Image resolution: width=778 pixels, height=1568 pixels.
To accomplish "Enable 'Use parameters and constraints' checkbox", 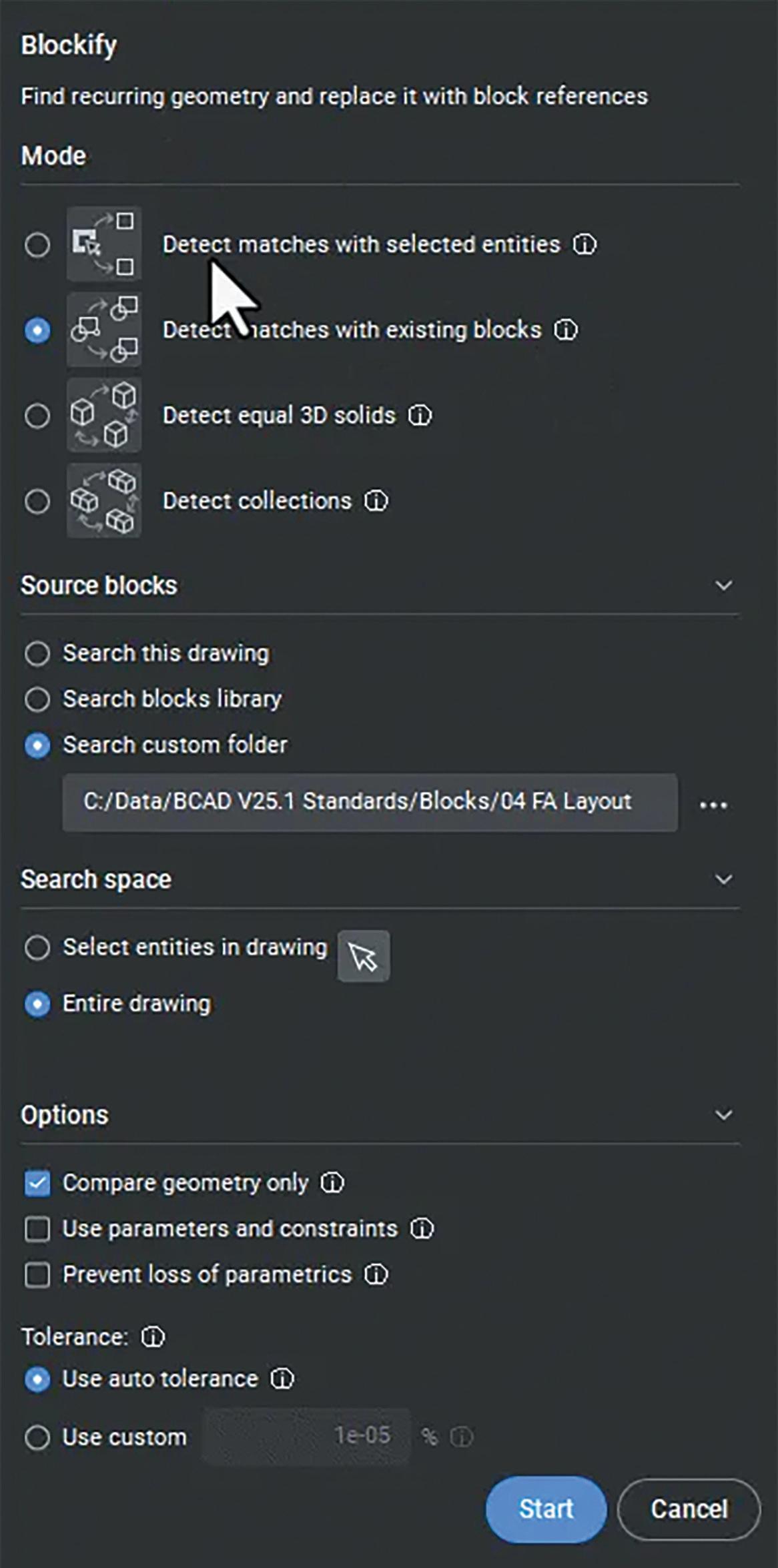I will (37, 1228).
